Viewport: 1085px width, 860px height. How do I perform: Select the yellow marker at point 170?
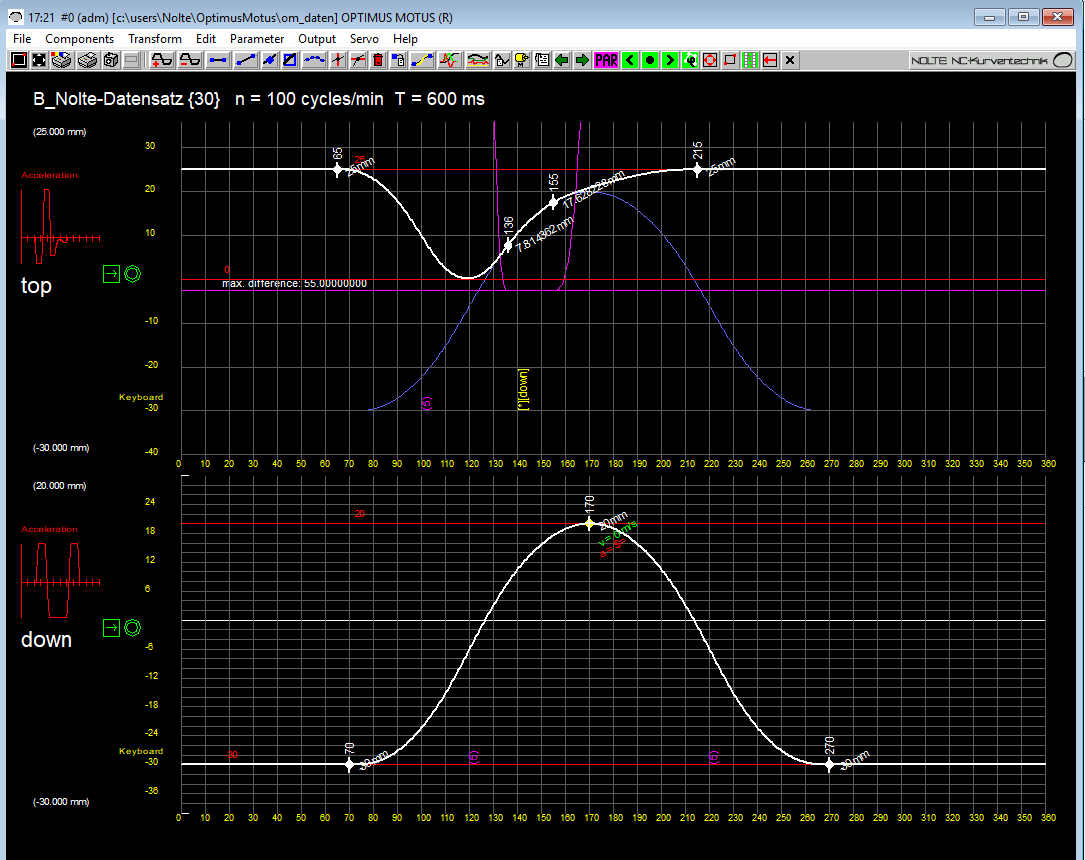590,524
